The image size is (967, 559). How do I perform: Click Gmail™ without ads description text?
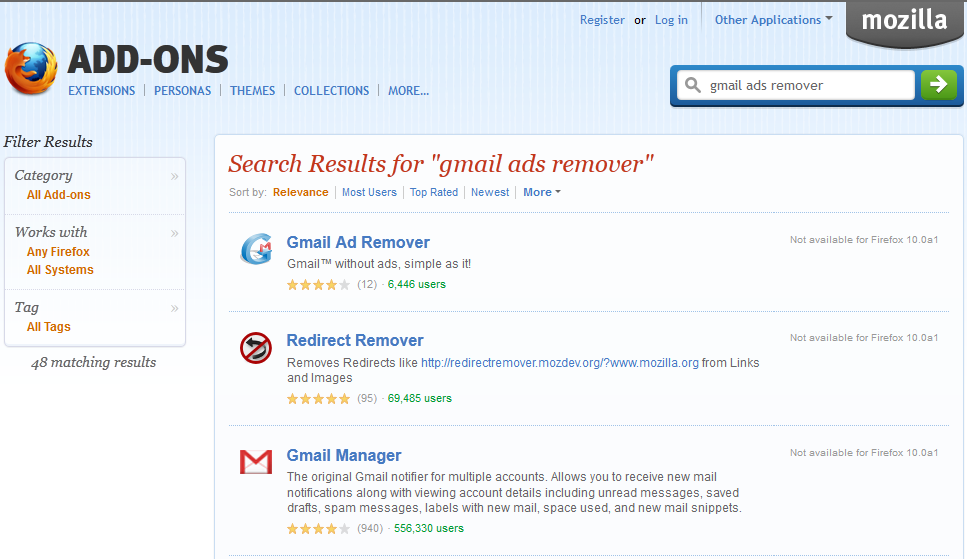pyautogui.click(x=379, y=264)
